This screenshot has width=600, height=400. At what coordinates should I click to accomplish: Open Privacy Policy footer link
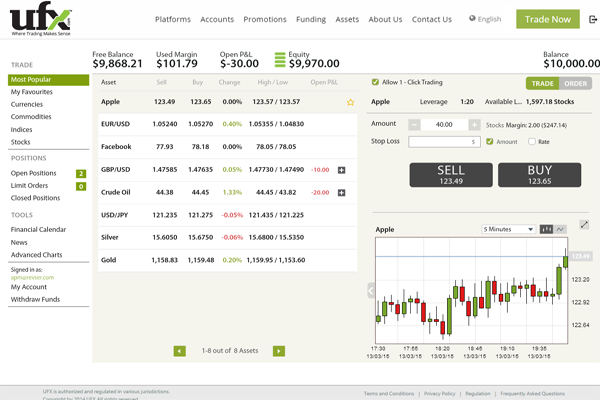[x=440, y=393]
